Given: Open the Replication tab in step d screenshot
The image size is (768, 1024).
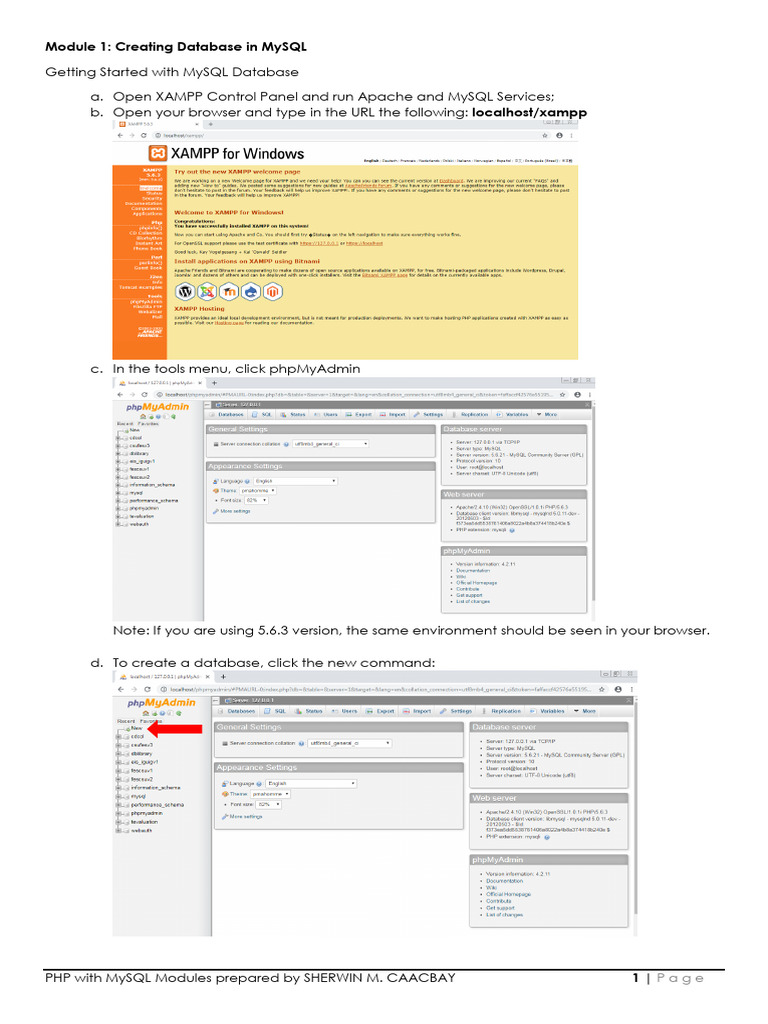Looking at the screenshot, I should [502, 711].
